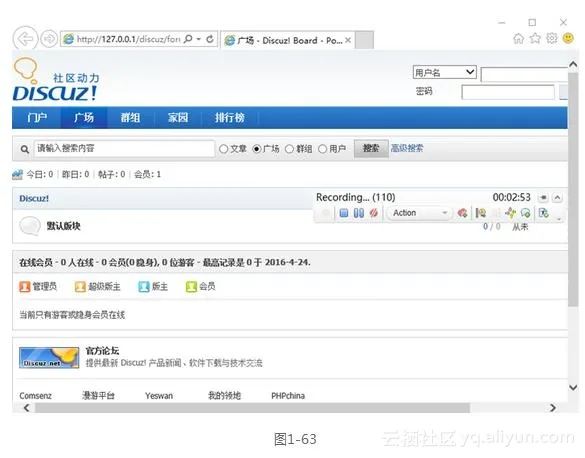Click the Discuz! logo

[56, 80]
